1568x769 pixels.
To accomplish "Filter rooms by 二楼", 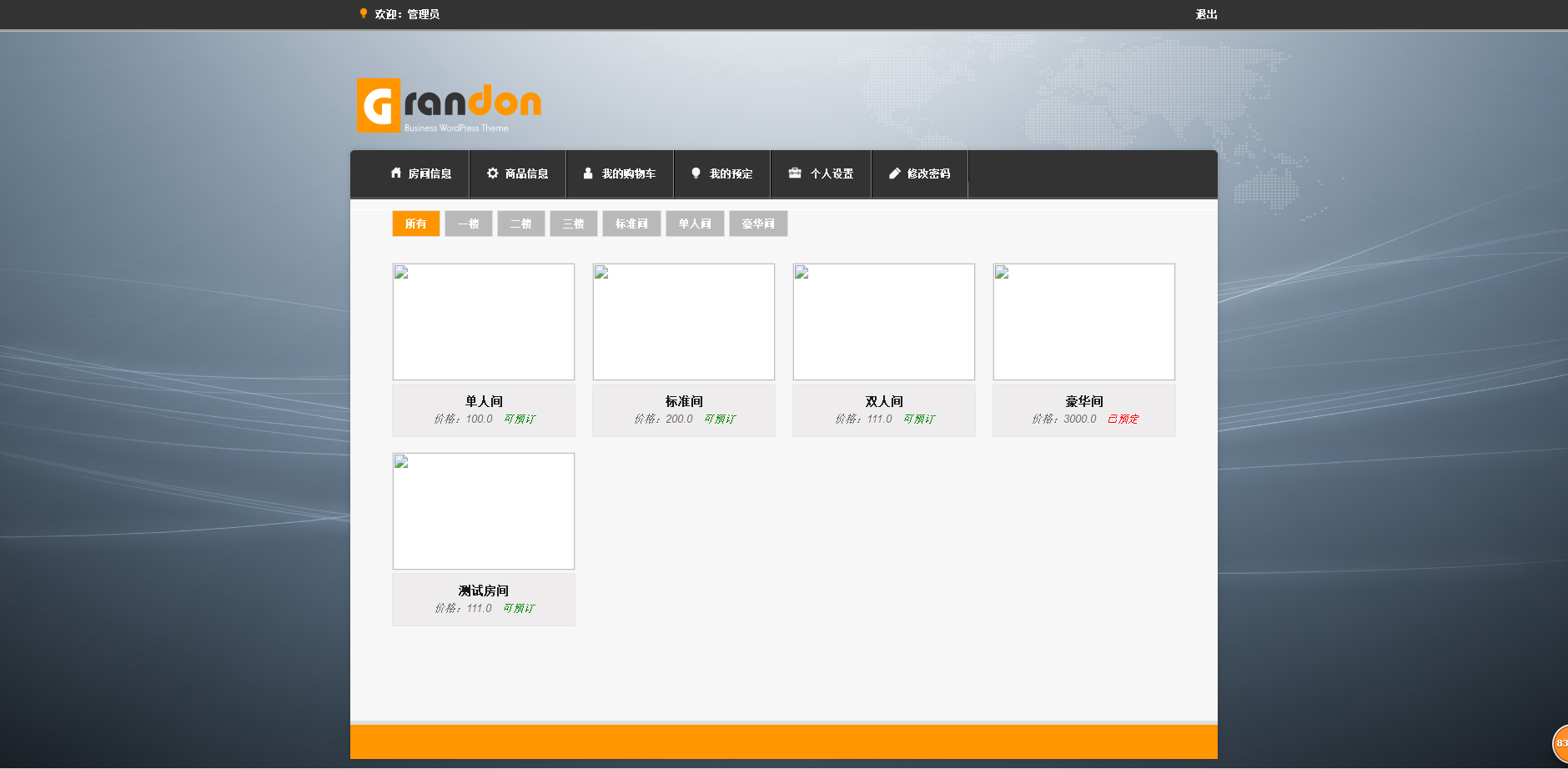I will click(x=521, y=224).
